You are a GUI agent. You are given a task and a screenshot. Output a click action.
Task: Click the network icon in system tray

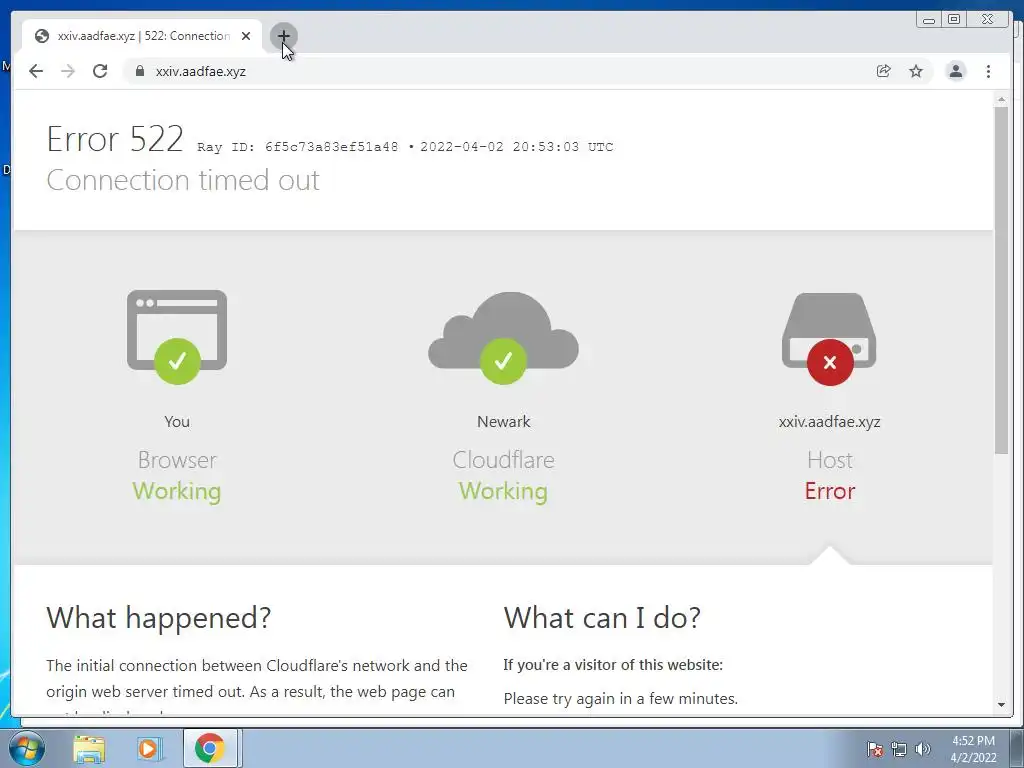[x=899, y=749]
